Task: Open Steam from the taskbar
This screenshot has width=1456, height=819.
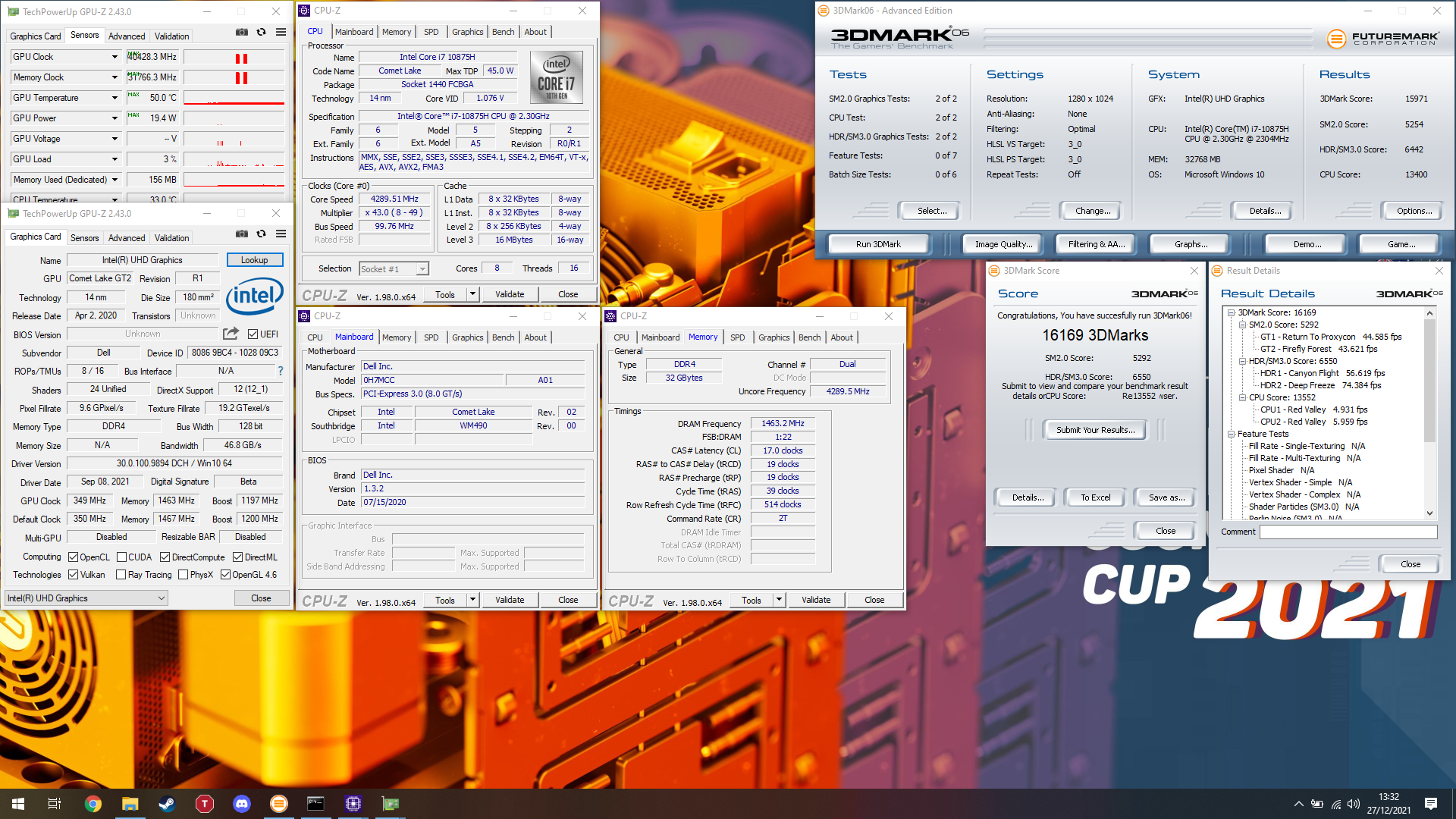Action: pos(167,804)
